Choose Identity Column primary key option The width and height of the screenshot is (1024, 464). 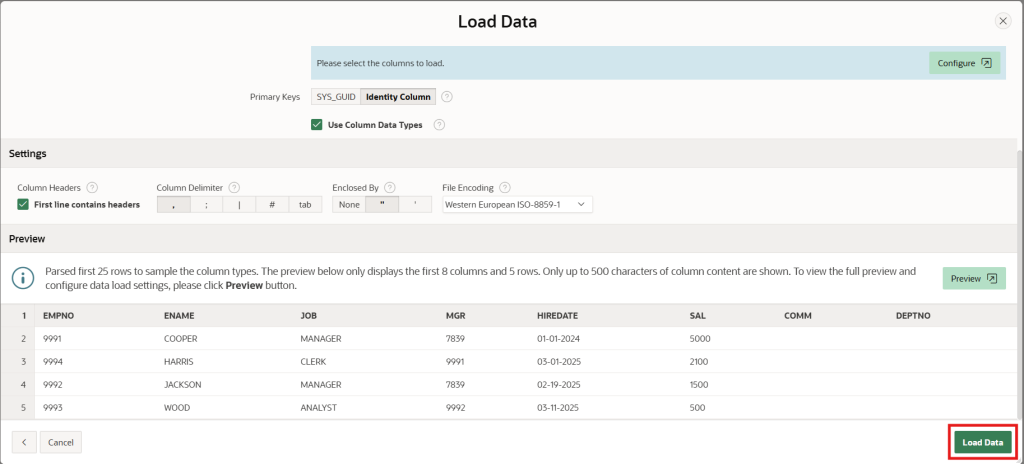398,97
